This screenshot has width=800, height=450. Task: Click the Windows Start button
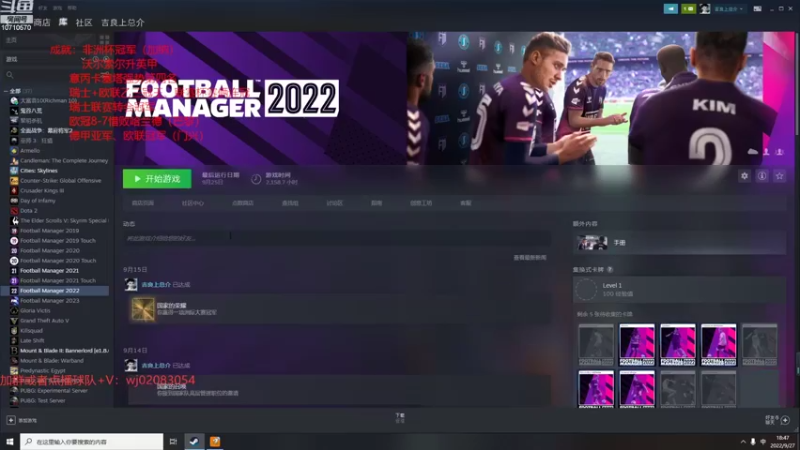[9, 441]
